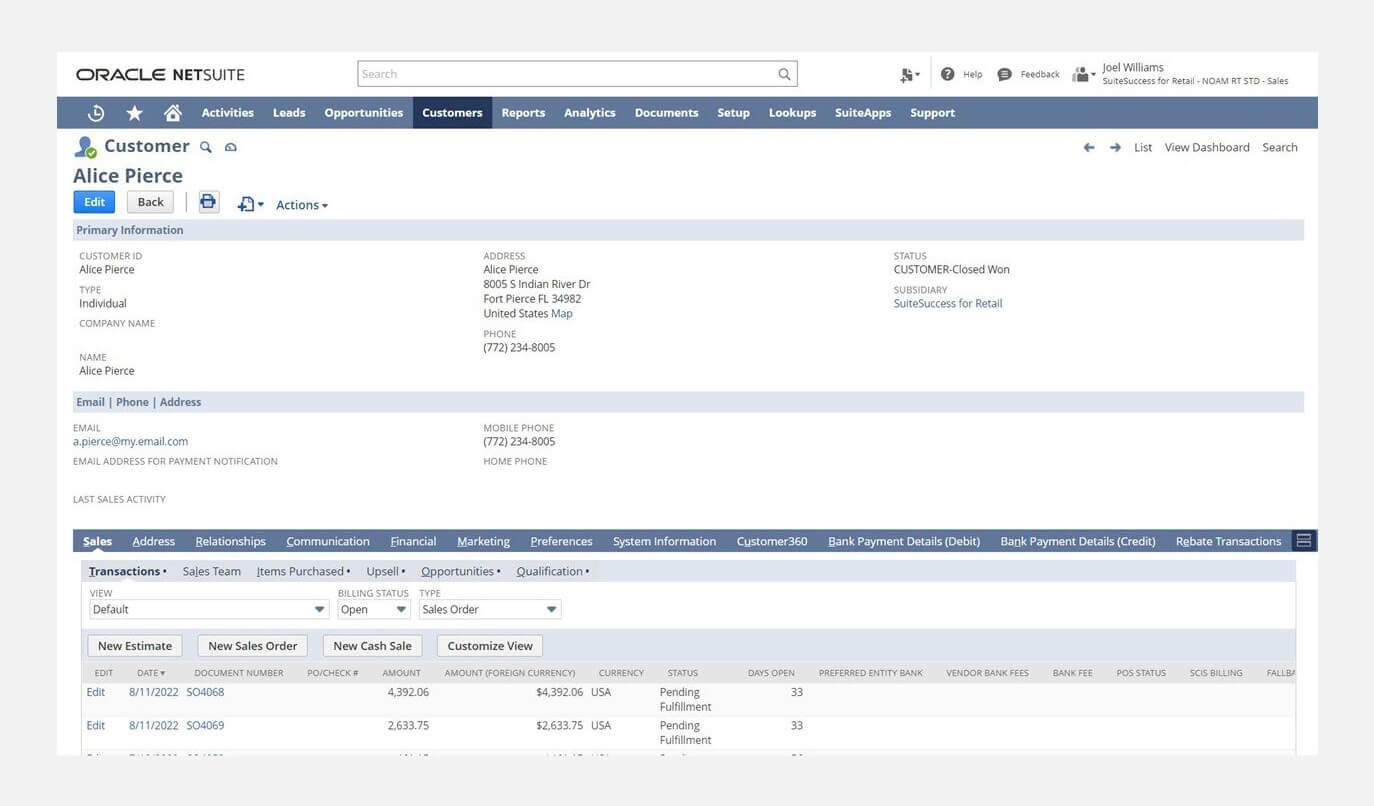Click the subtab layout icon at tab bar end
The image size is (1374, 806).
pos(1303,541)
